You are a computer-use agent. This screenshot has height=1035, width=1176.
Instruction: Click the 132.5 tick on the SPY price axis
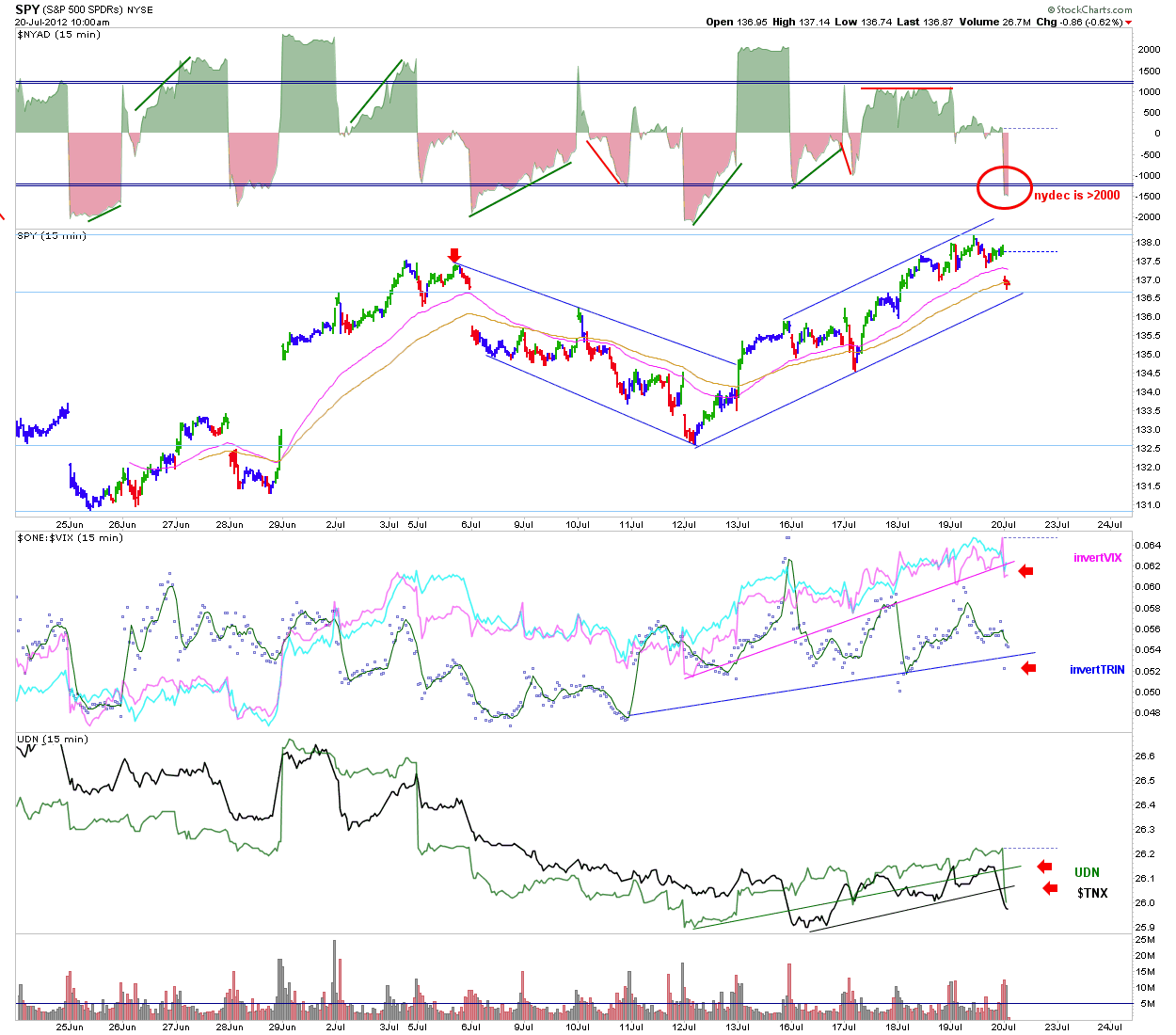(x=1149, y=448)
